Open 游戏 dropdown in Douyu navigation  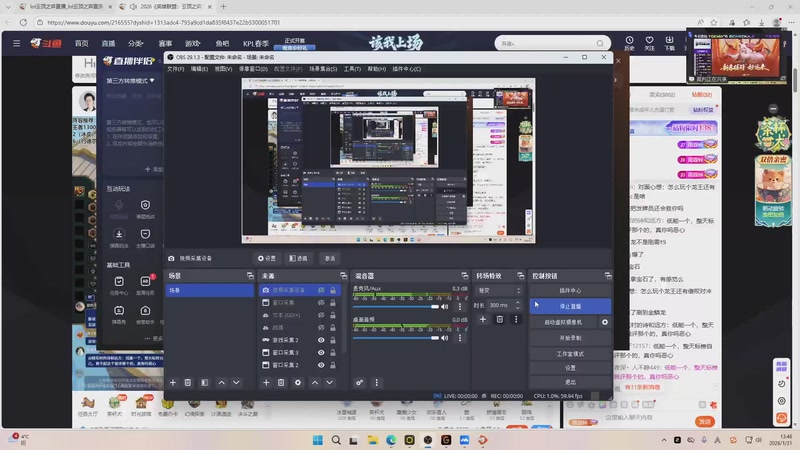point(192,43)
